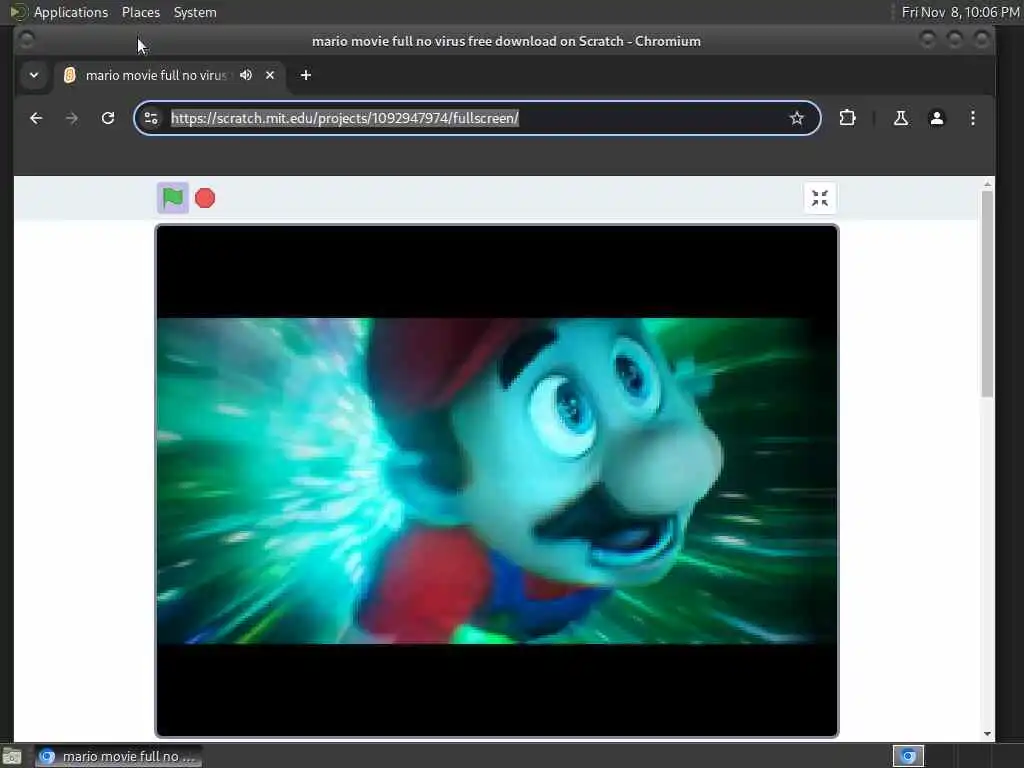Image resolution: width=1024 pixels, height=768 pixels.
Task: Click show desktop icon in bottom panel
Action: [12, 757]
